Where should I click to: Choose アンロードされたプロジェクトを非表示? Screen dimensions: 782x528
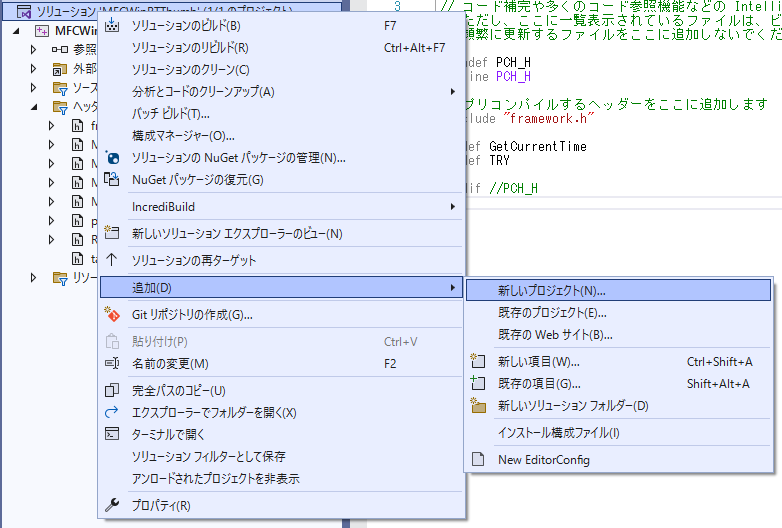click(x=282, y=478)
